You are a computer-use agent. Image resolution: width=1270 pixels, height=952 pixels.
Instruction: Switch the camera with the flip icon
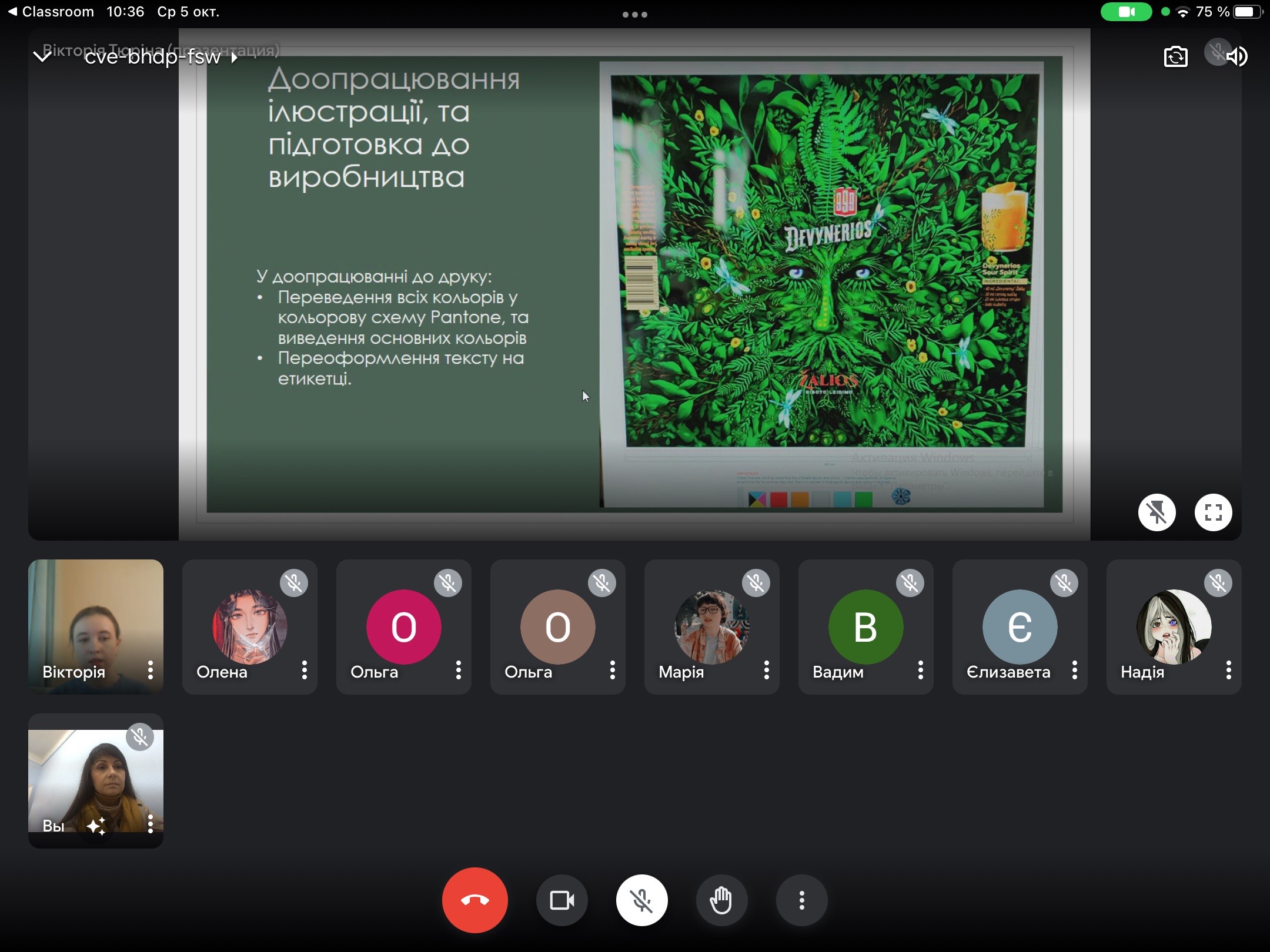(1176, 56)
